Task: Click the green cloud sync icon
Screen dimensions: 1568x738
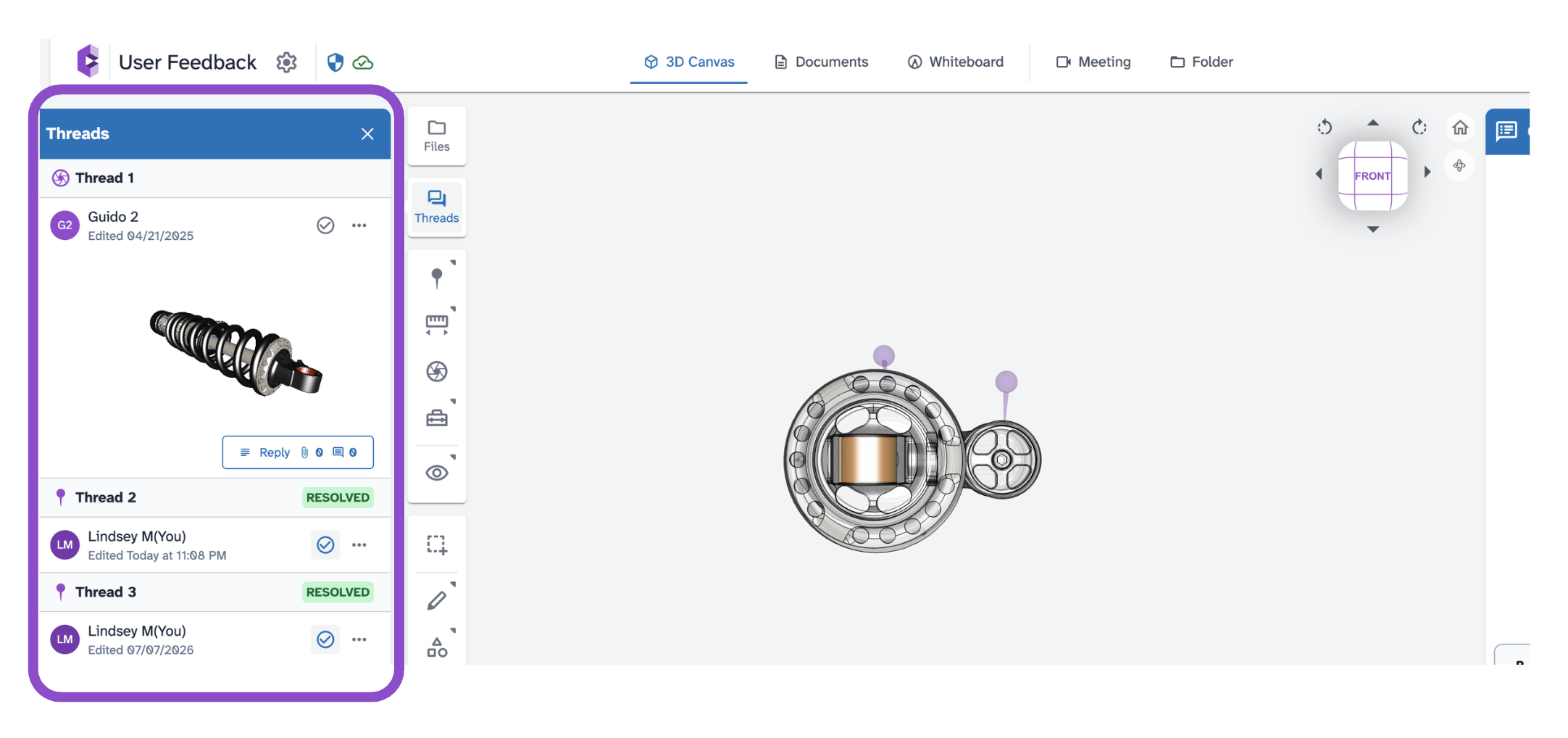Action: pyautogui.click(x=363, y=63)
